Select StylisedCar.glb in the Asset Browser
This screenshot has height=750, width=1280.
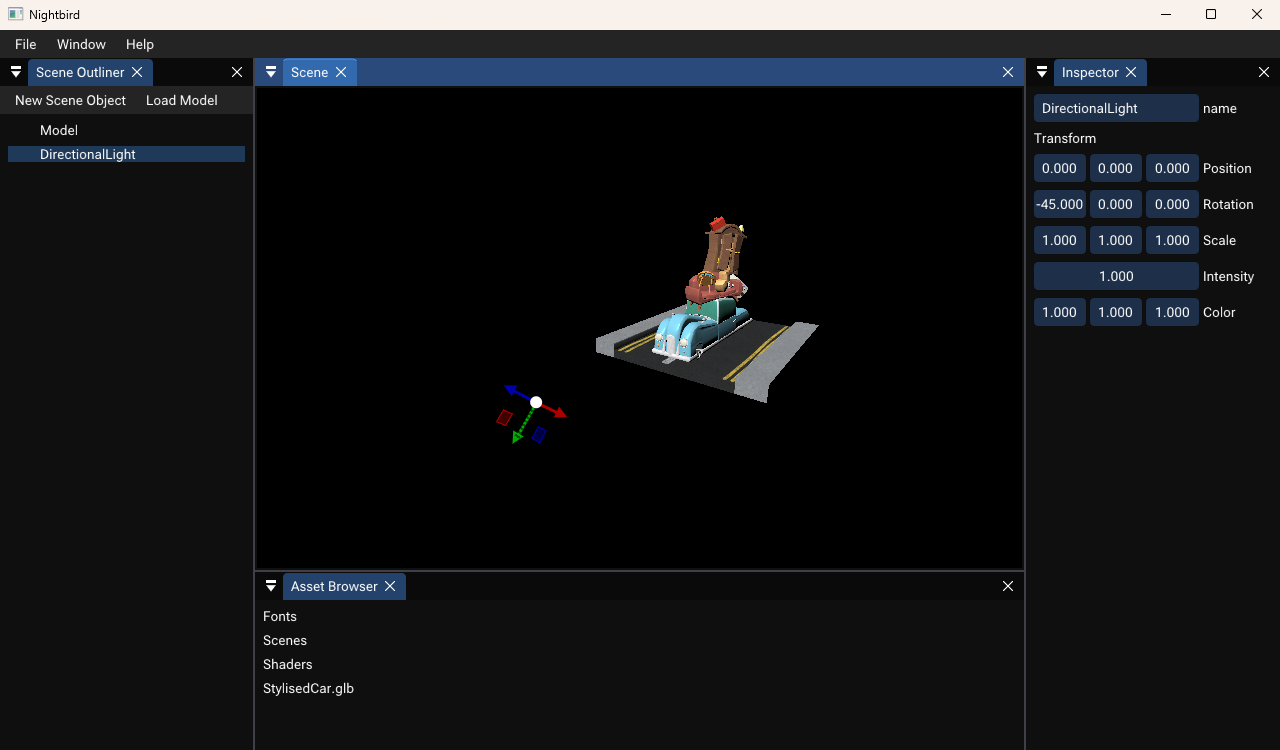click(x=308, y=688)
